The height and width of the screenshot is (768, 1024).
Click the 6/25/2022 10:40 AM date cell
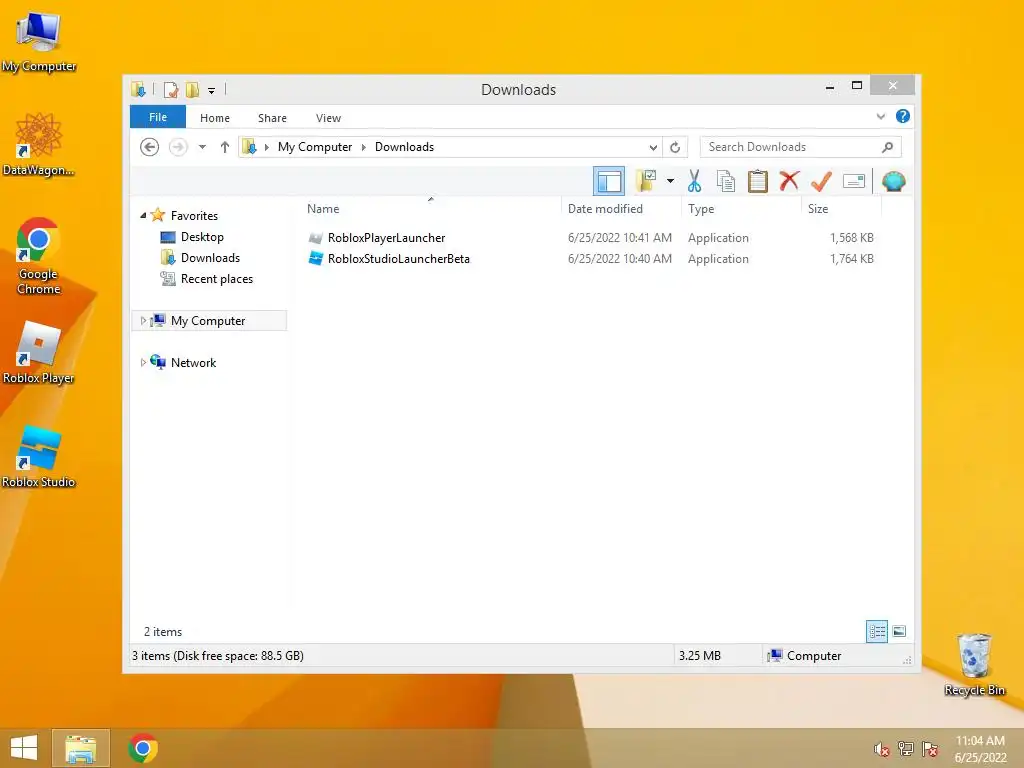[620, 259]
